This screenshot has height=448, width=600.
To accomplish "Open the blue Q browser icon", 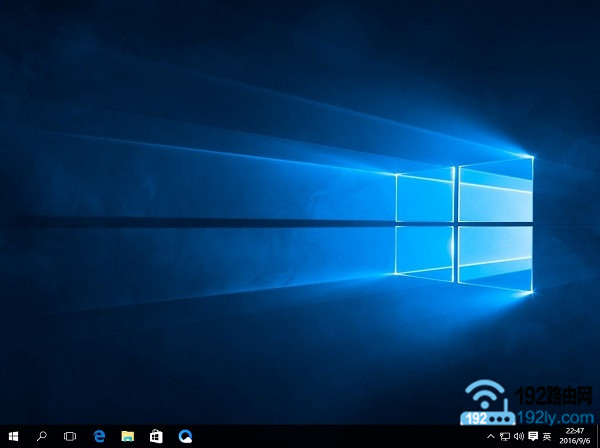I will (185, 436).
